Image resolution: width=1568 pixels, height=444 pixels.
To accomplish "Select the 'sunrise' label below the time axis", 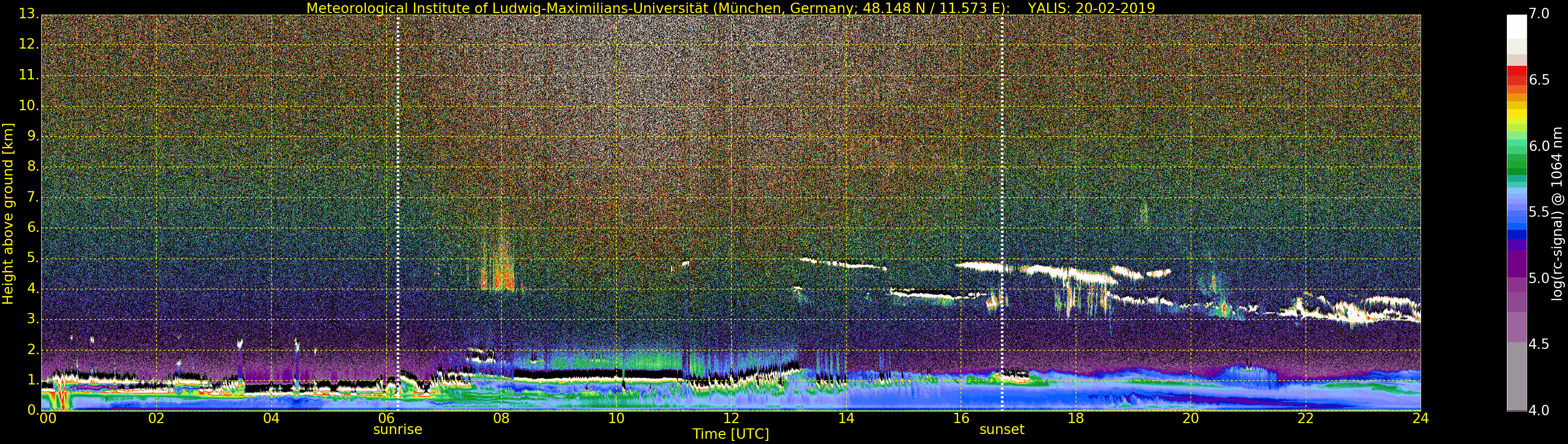I will point(397,429).
